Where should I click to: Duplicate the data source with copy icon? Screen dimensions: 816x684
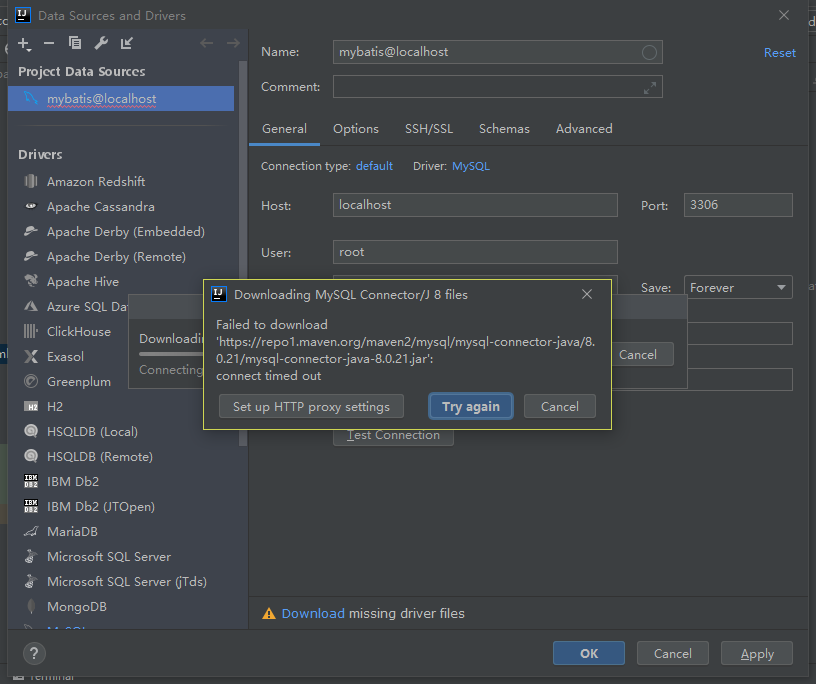pos(75,43)
